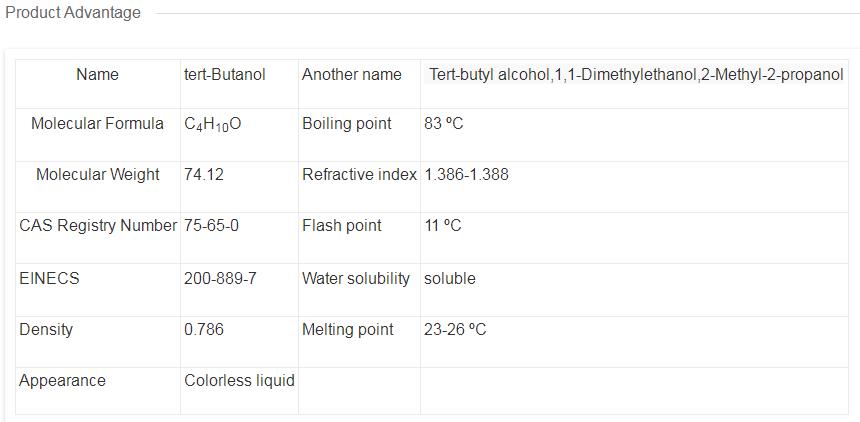Select the CAS number 75-65-0

click(211, 226)
